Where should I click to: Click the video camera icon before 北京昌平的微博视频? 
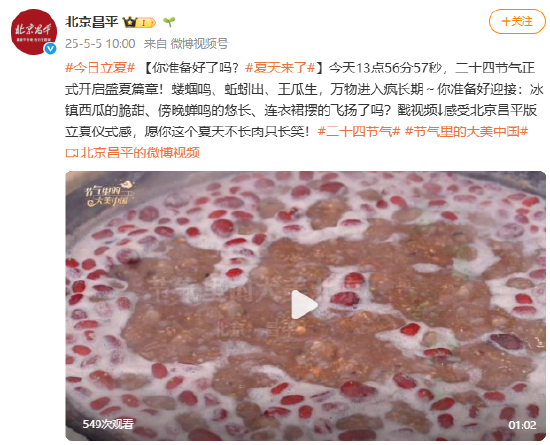[x=72, y=153]
